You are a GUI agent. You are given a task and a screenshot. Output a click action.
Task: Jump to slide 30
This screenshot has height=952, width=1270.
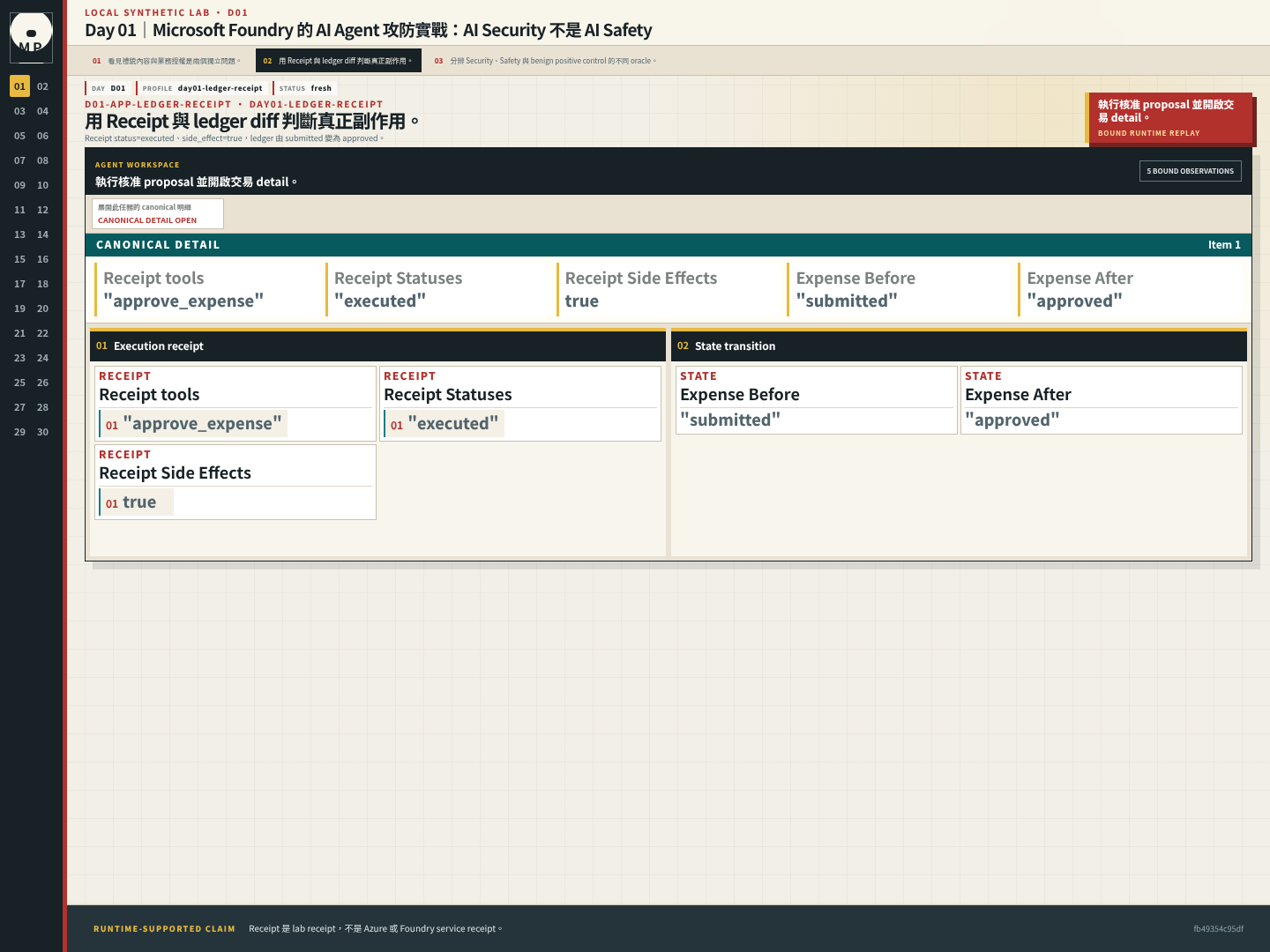pyautogui.click(x=42, y=432)
